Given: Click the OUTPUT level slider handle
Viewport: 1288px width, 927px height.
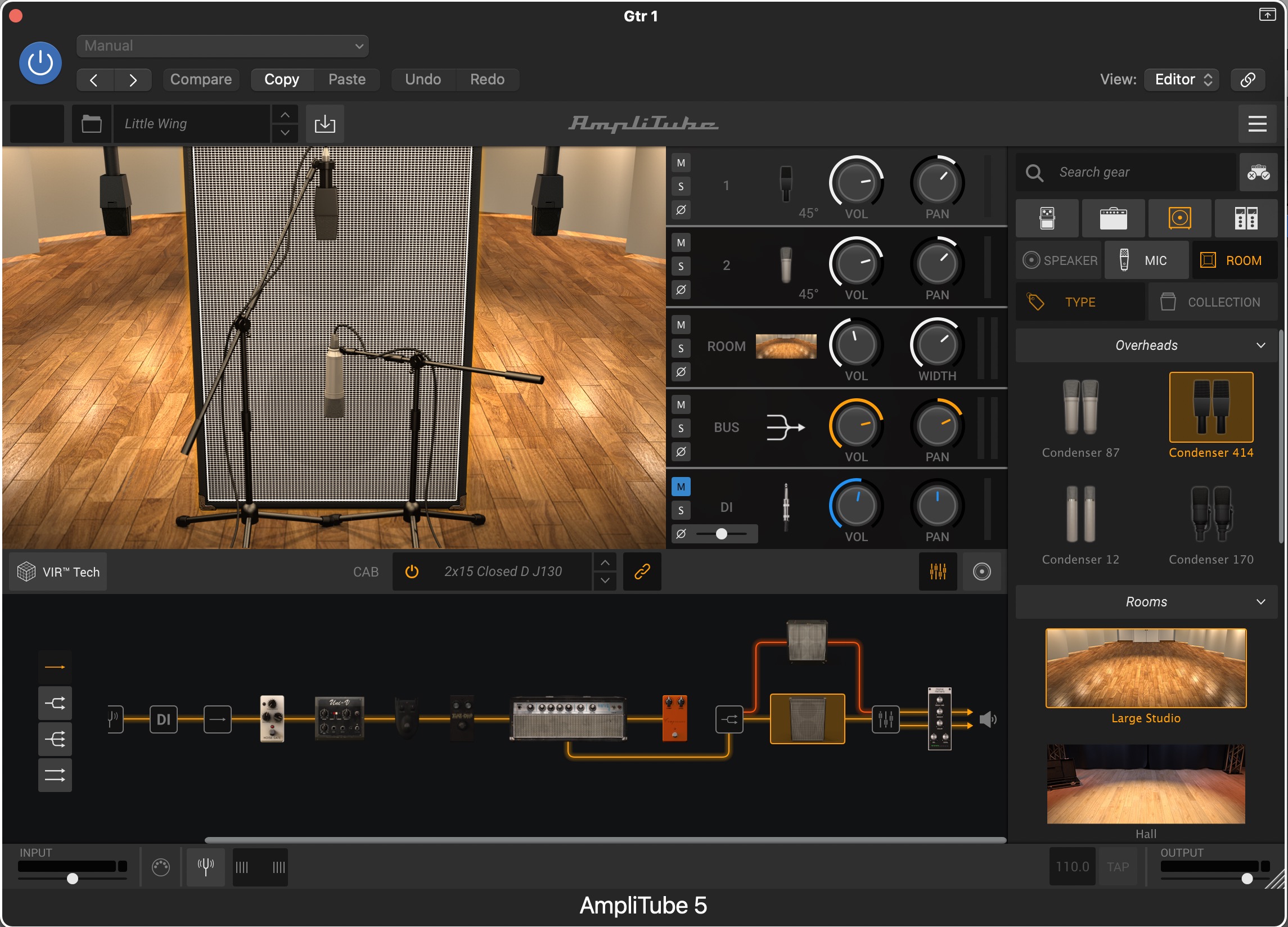Looking at the screenshot, I should point(1247,879).
